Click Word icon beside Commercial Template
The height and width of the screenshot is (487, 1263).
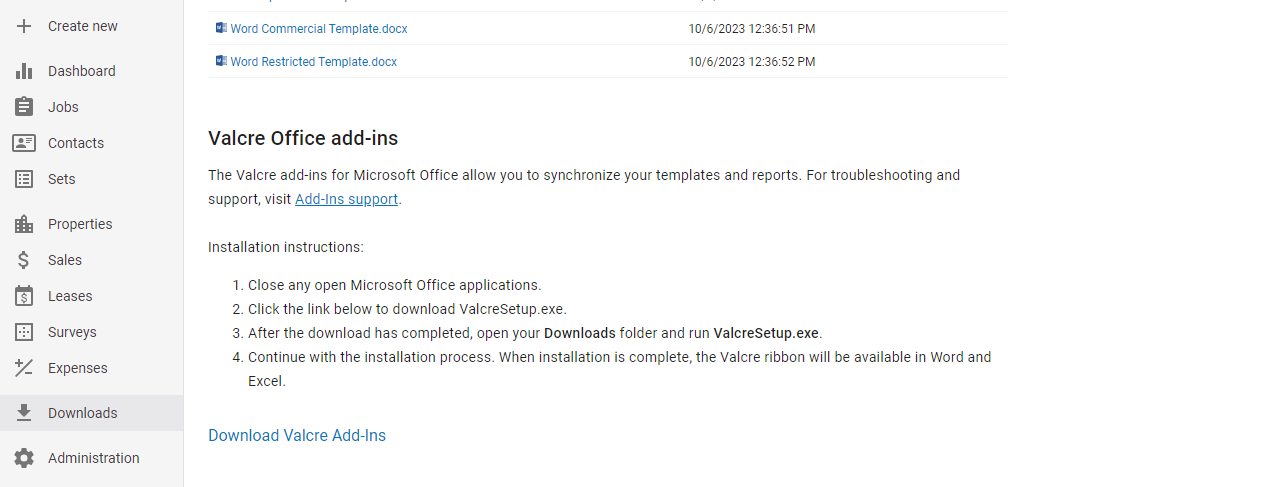(221, 28)
